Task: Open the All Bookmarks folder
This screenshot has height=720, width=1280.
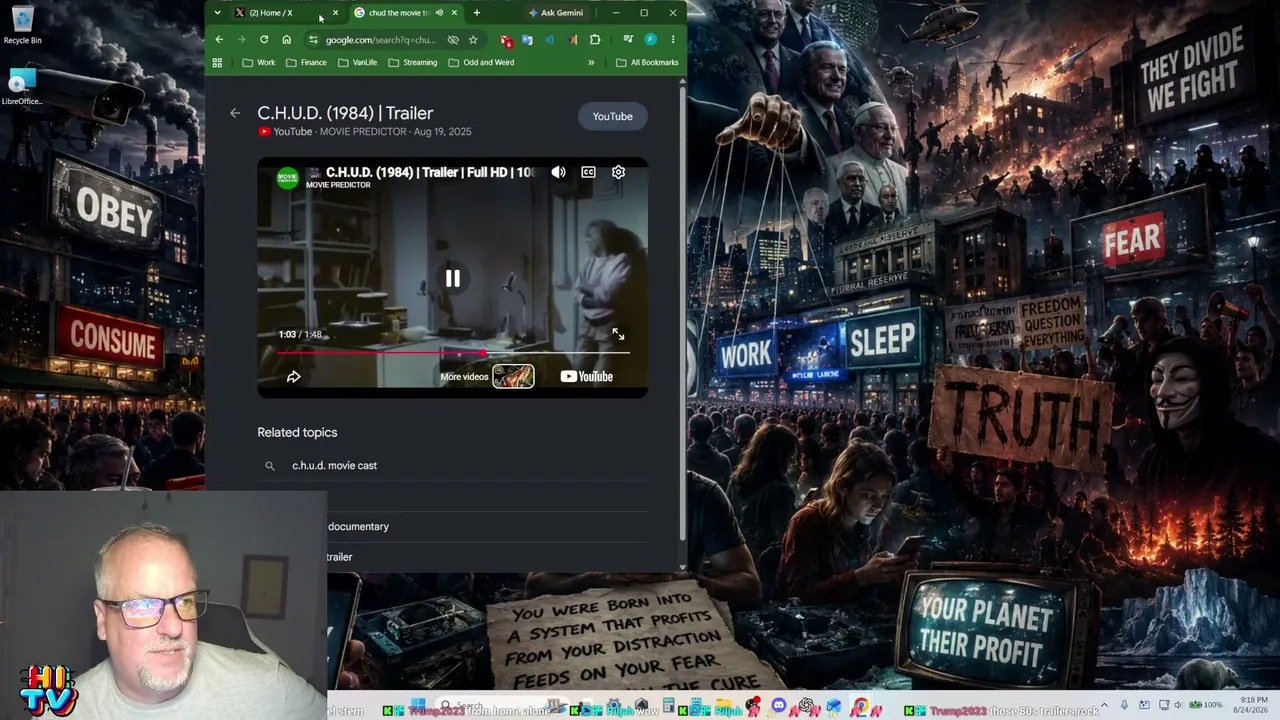Action: [647, 62]
